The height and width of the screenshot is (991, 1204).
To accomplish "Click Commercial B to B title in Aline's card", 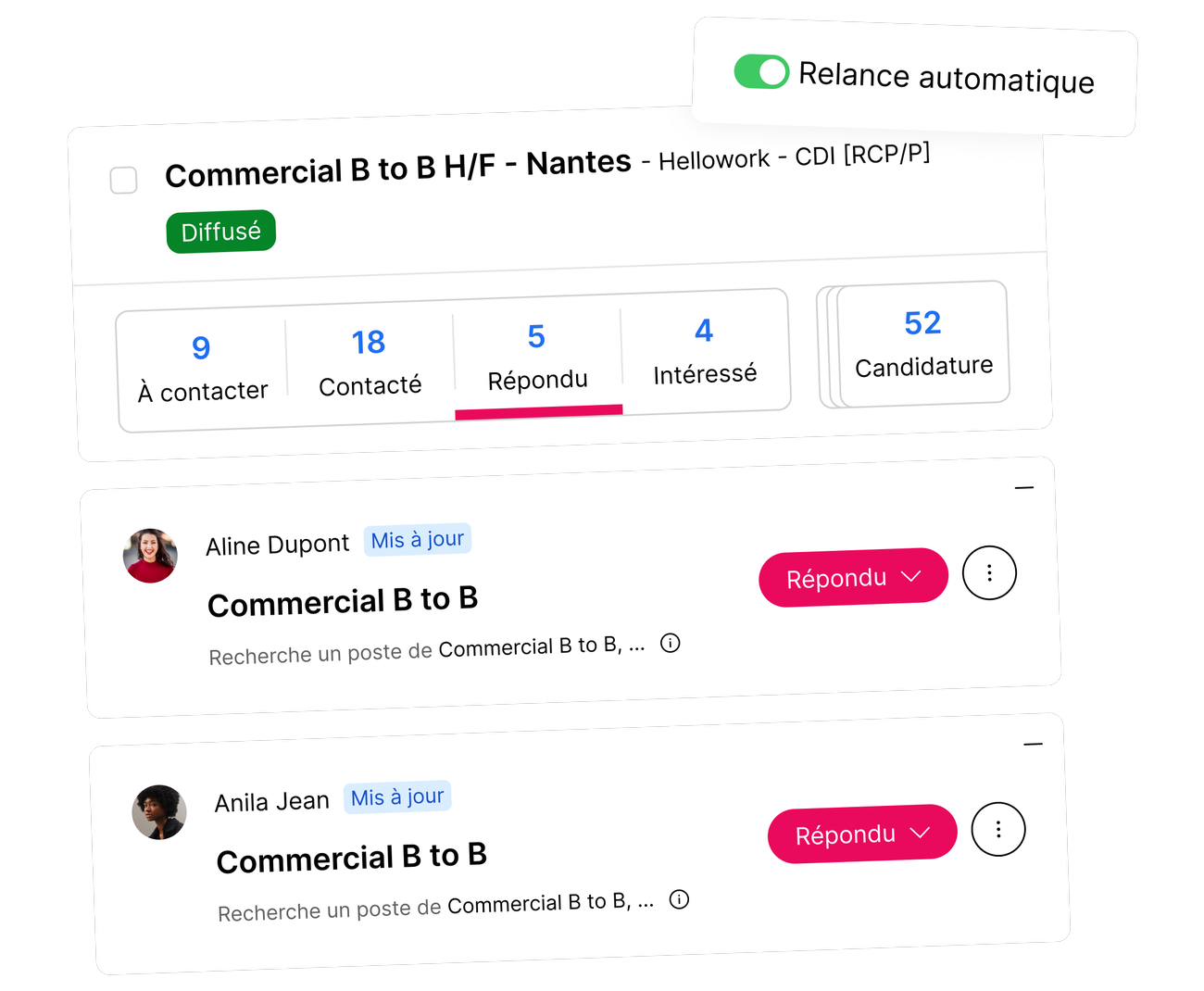I will (x=343, y=602).
